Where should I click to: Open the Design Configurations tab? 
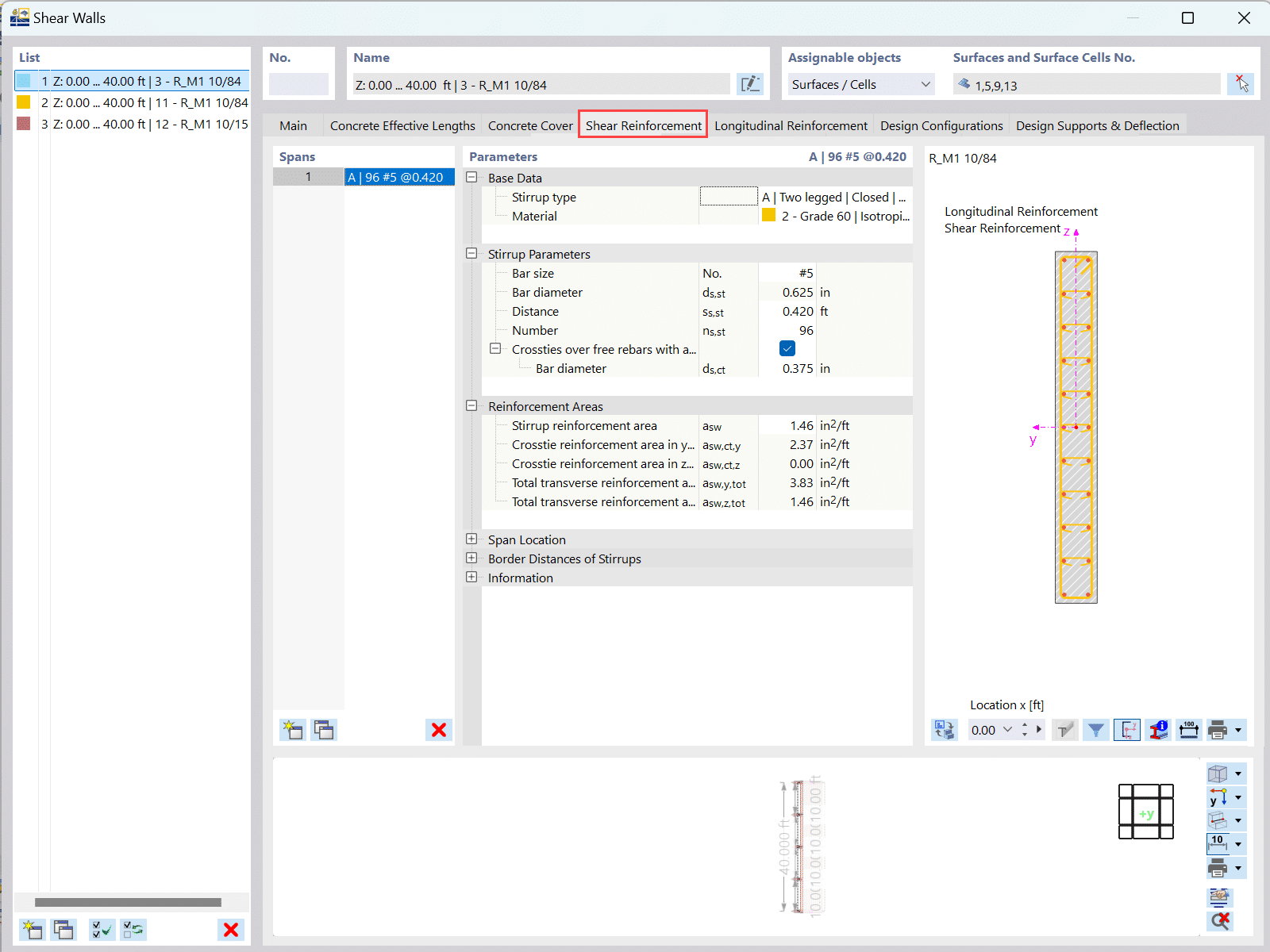pyautogui.click(x=941, y=125)
